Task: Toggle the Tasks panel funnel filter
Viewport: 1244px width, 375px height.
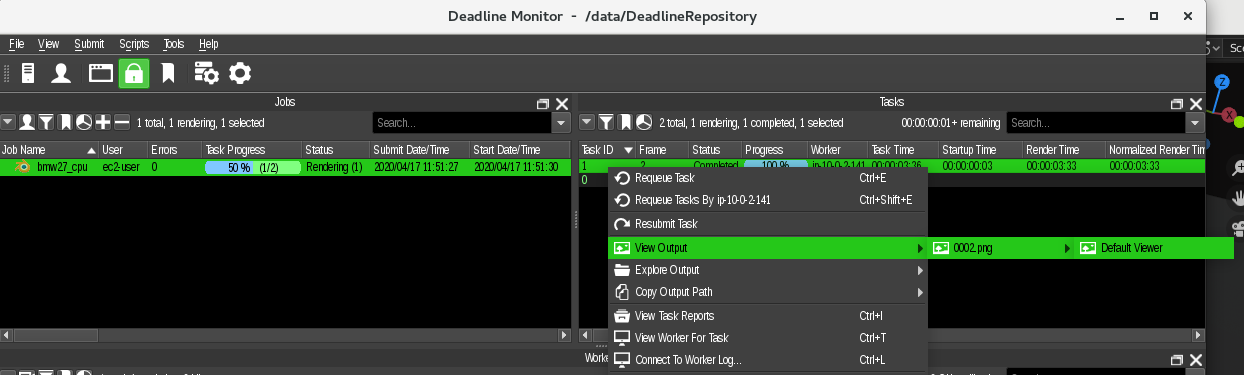Action: (x=606, y=122)
